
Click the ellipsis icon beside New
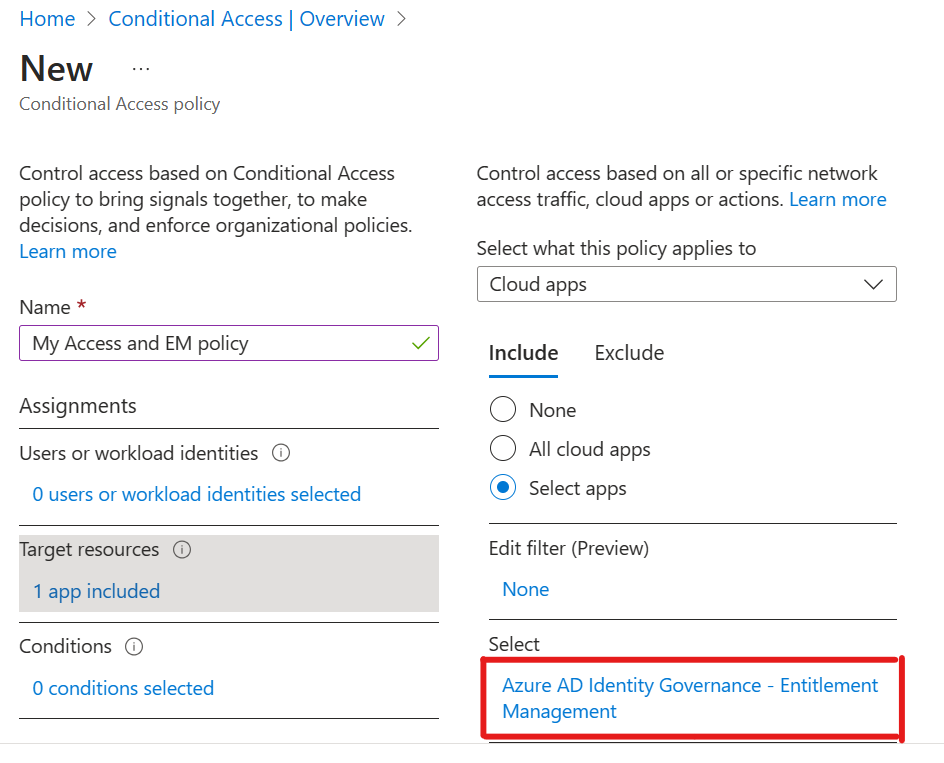tap(141, 69)
